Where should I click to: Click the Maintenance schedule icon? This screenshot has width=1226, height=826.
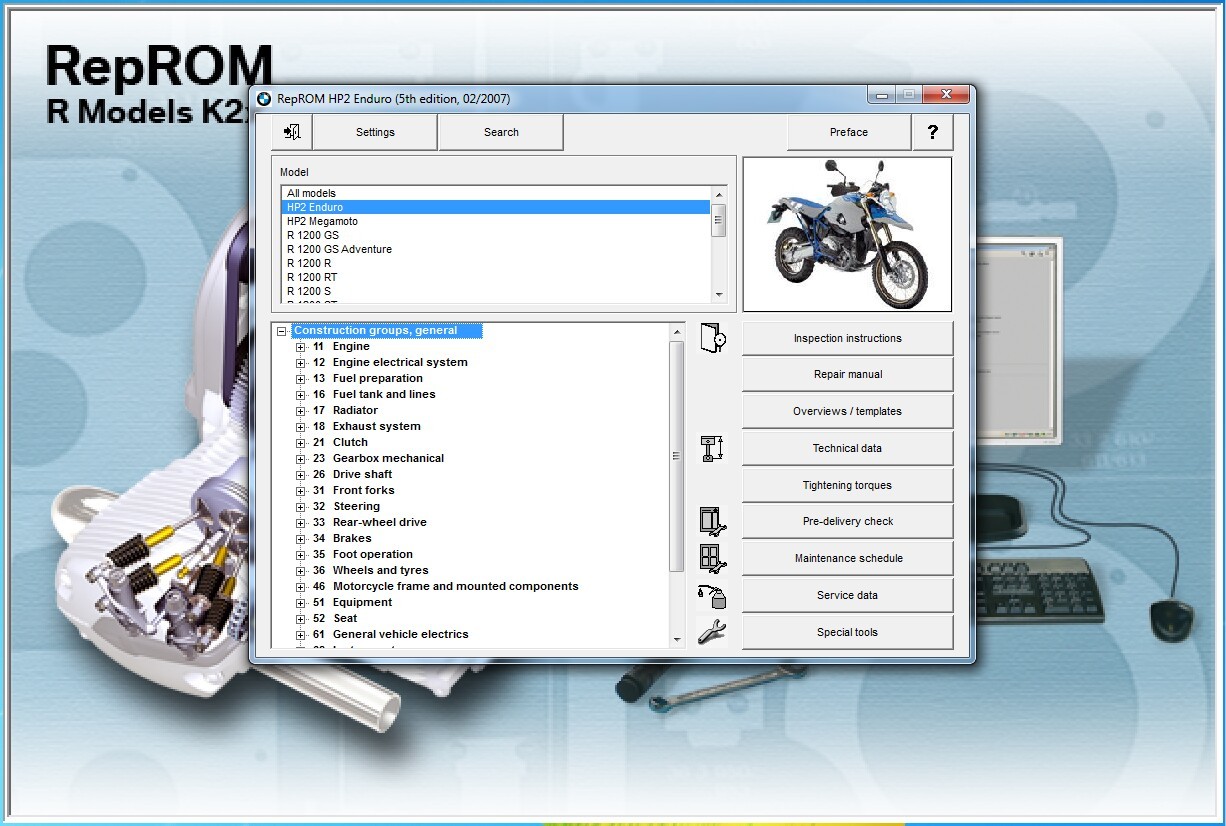pos(712,558)
